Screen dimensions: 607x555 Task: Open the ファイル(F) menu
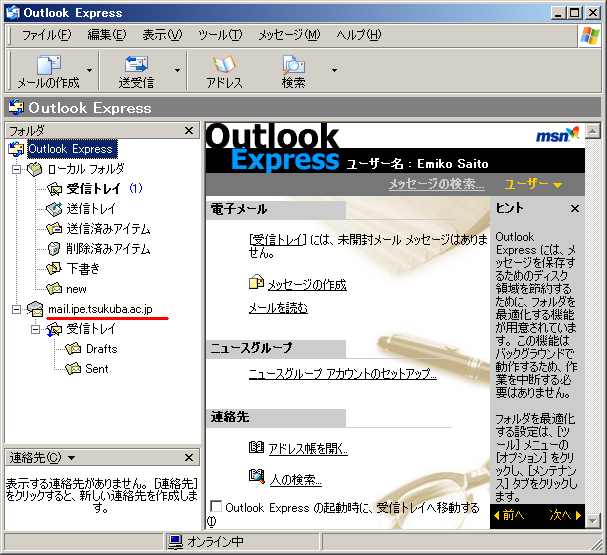point(46,35)
